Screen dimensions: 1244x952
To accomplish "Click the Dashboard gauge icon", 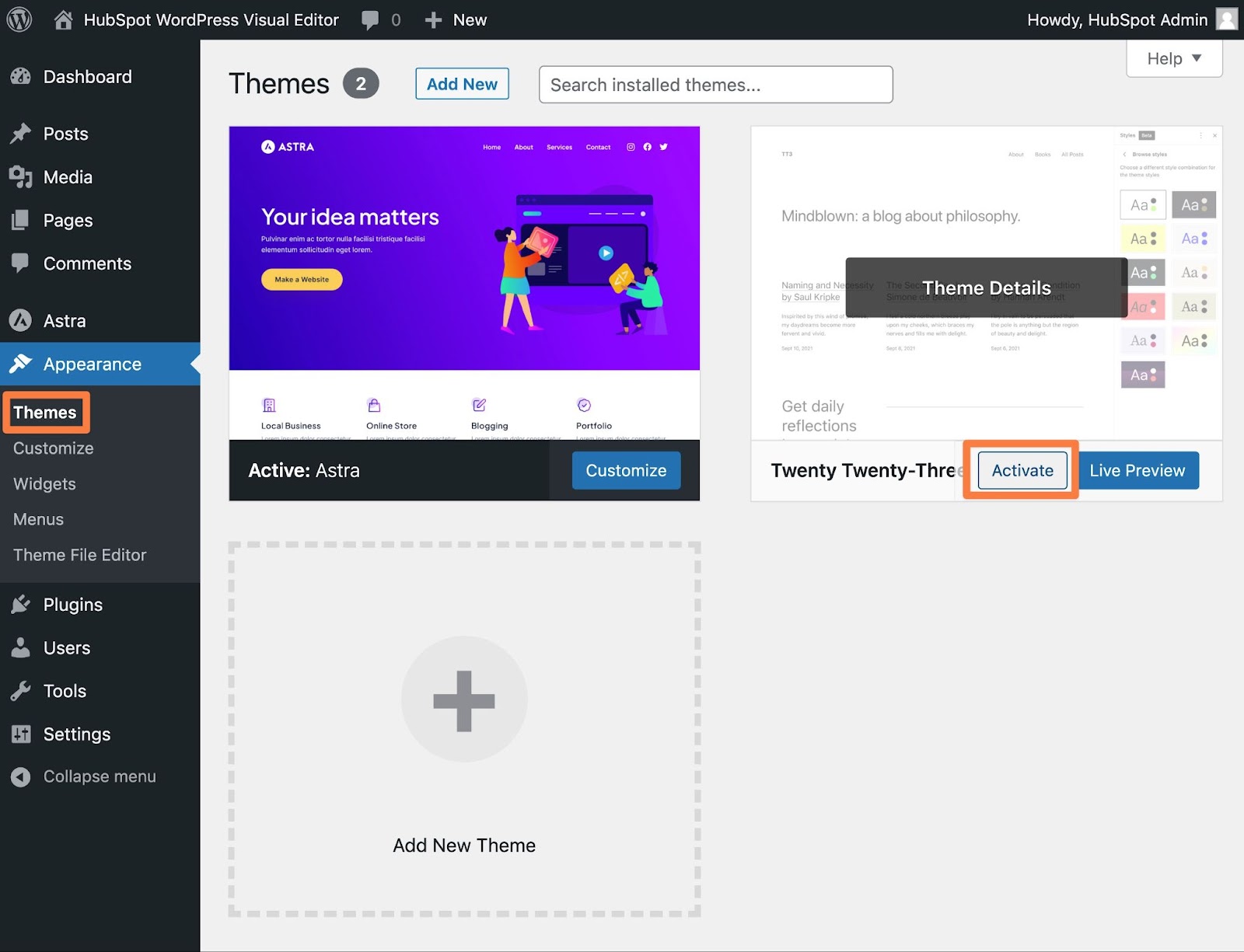I will click(x=21, y=76).
